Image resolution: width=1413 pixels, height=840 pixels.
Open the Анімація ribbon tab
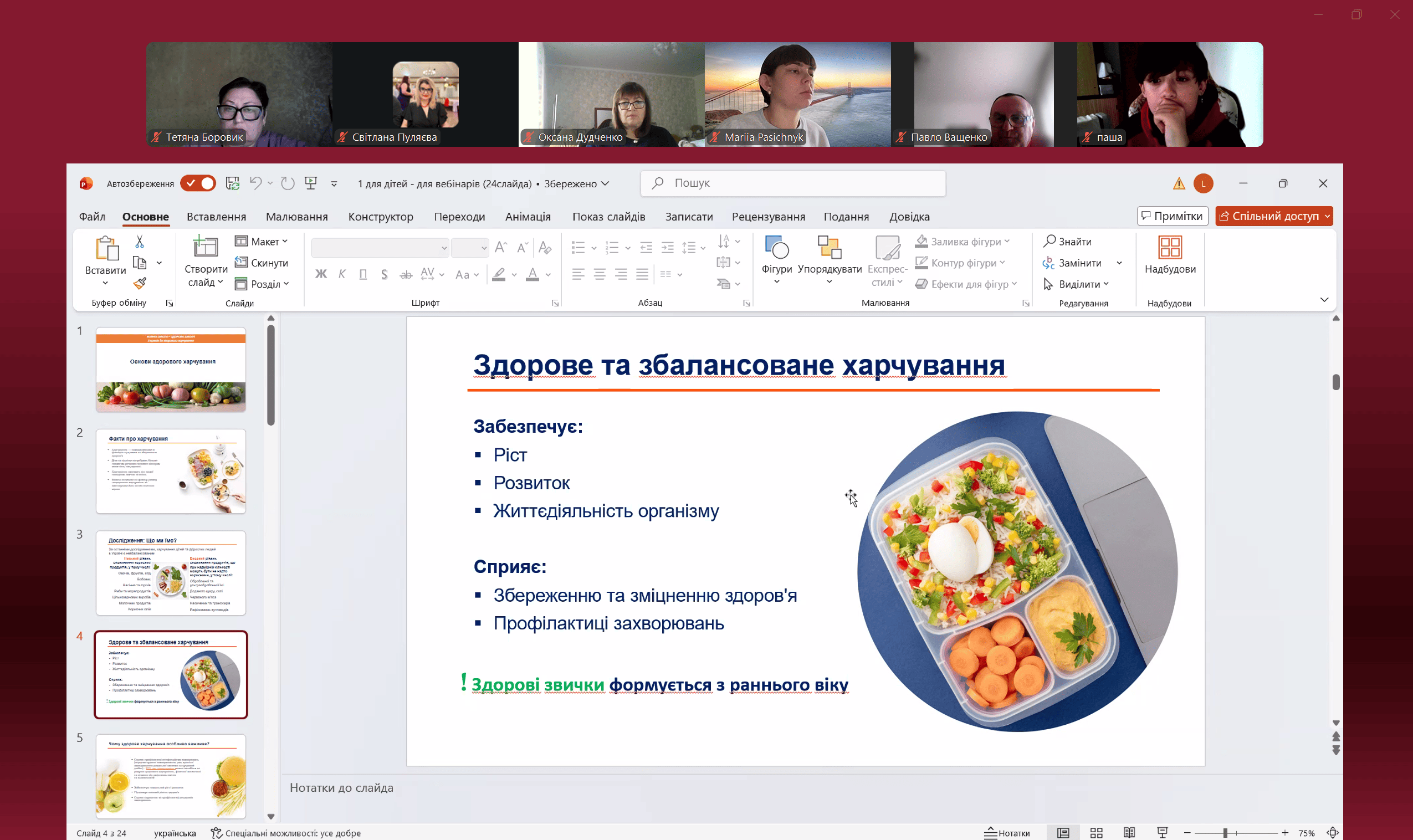click(528, 217)
